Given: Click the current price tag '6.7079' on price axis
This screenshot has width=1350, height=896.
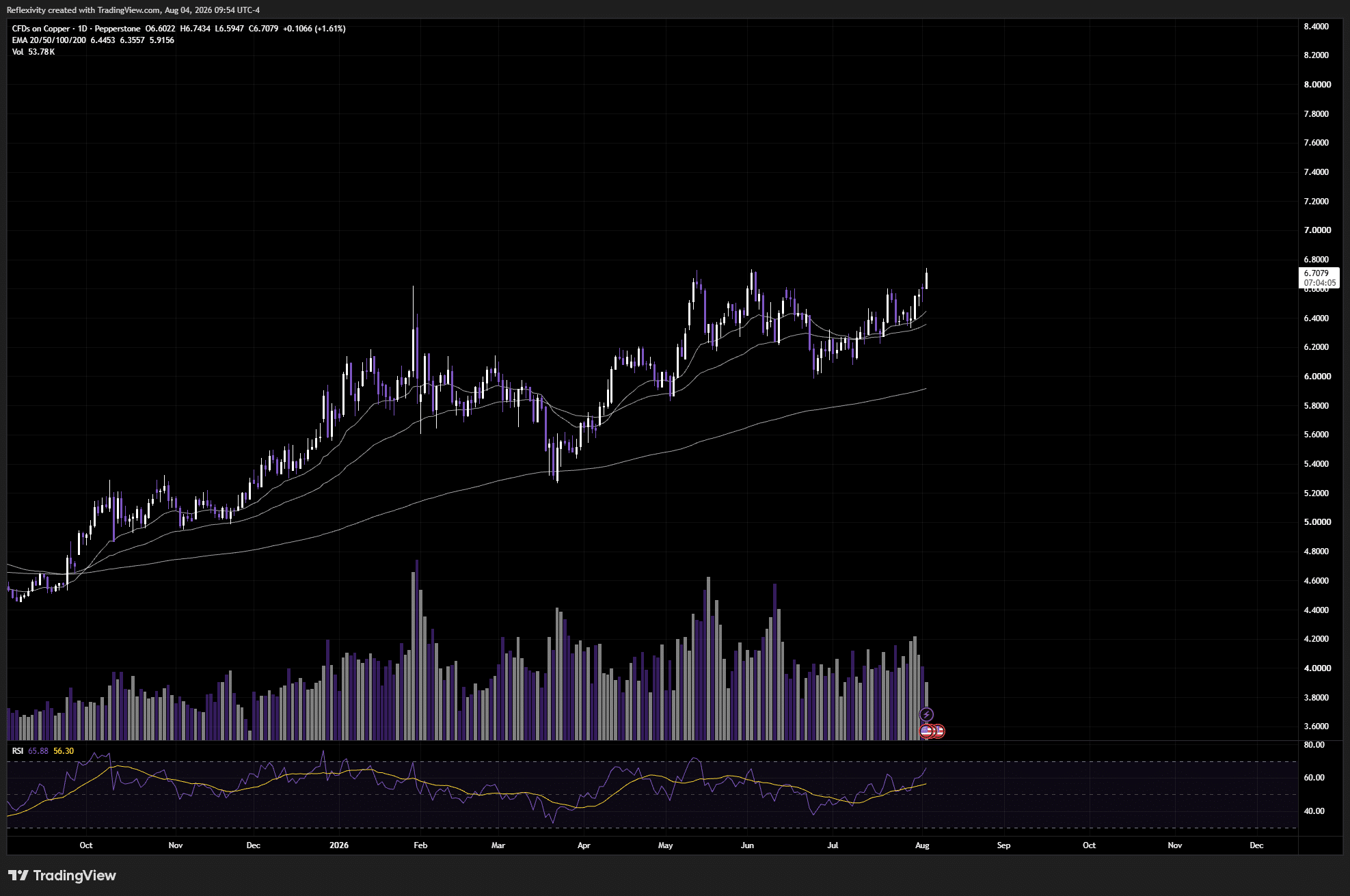Looking at the screenshot, I should tap(1317, 273).
